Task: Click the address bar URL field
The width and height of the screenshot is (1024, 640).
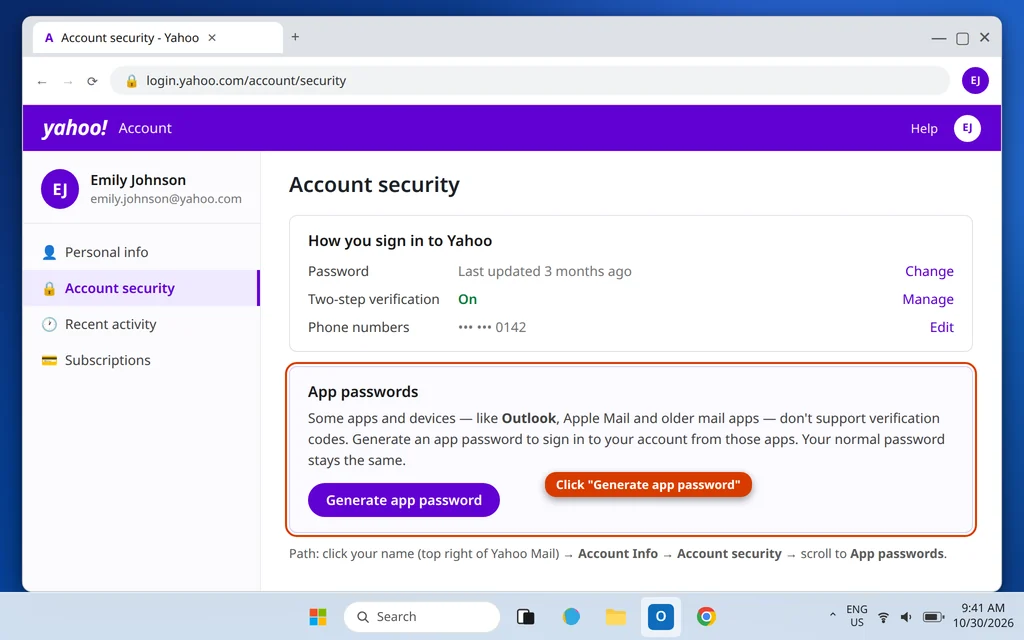Action: point(530,80)
